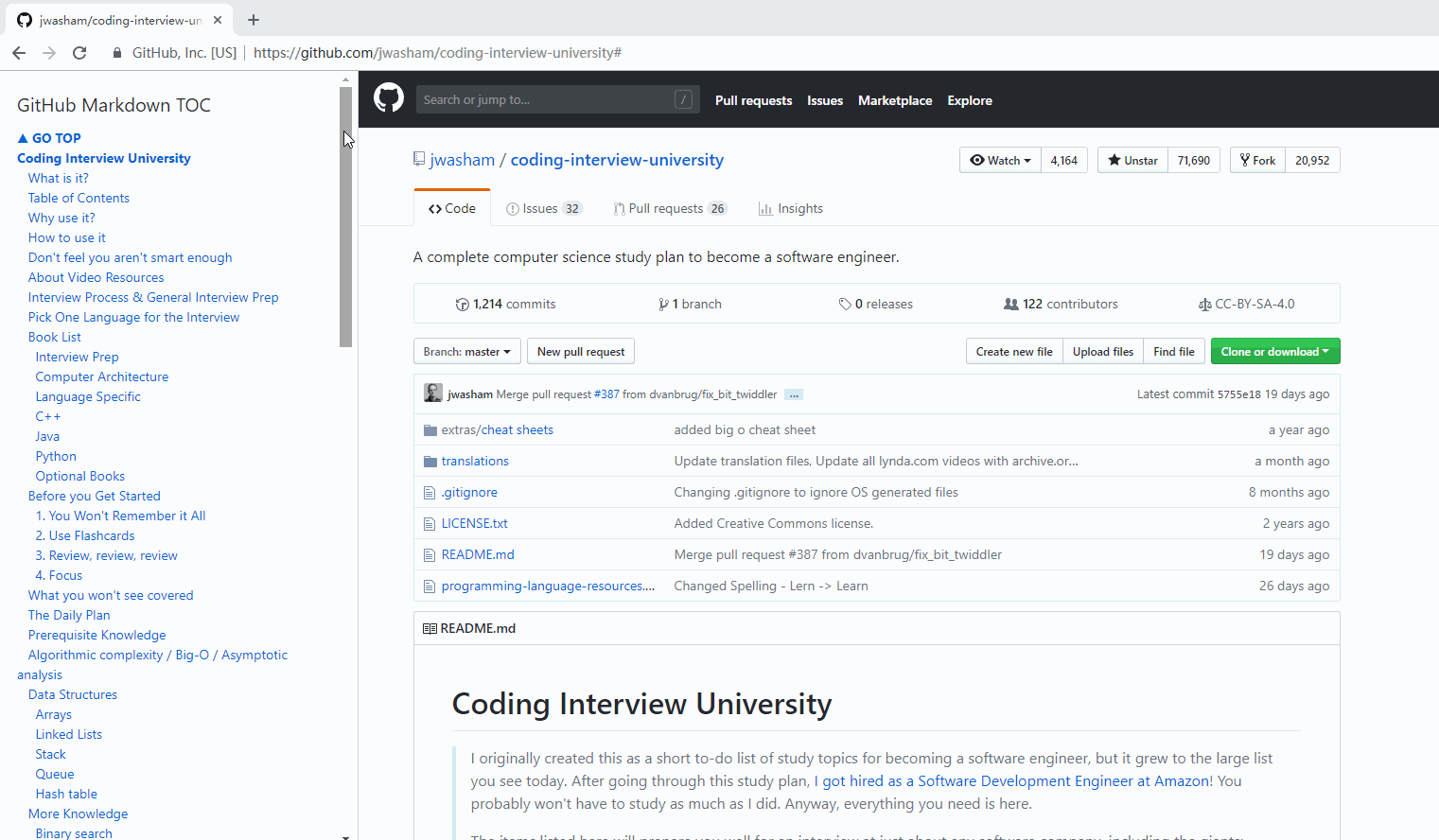Jump to Linked Lists in TOC
1439x840 pixels.
tap(69, 734)
